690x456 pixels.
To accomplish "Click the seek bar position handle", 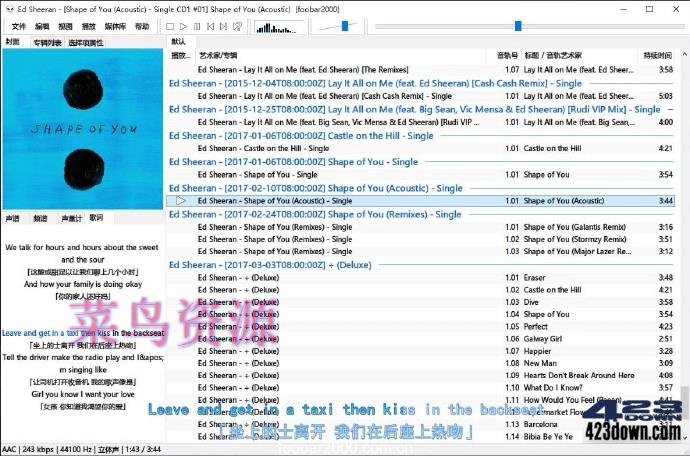I will [518, 26].
